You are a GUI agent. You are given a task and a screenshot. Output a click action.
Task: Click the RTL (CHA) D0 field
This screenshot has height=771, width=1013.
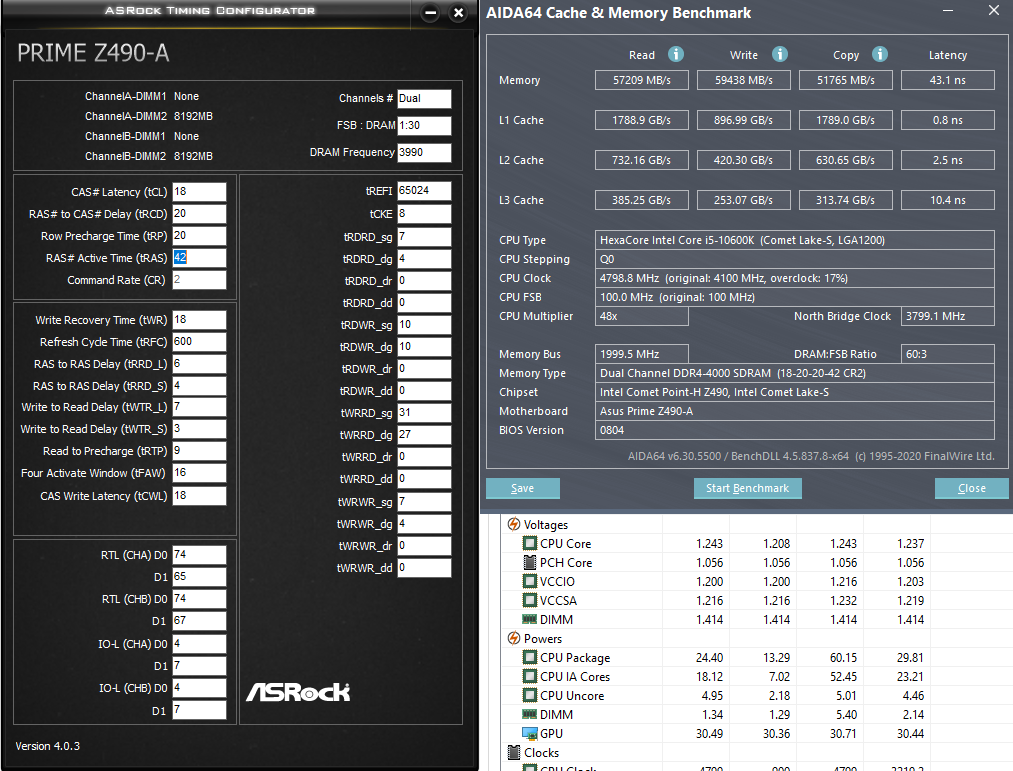point(199,555)
